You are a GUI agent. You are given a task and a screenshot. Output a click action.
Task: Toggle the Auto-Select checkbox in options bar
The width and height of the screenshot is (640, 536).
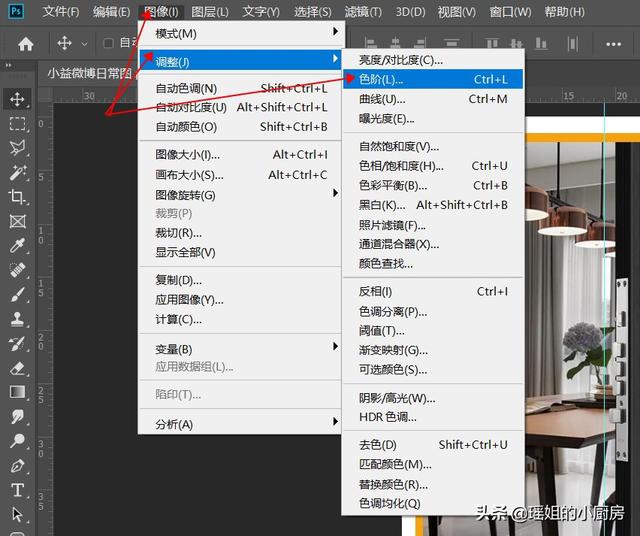tap(108, 43)
